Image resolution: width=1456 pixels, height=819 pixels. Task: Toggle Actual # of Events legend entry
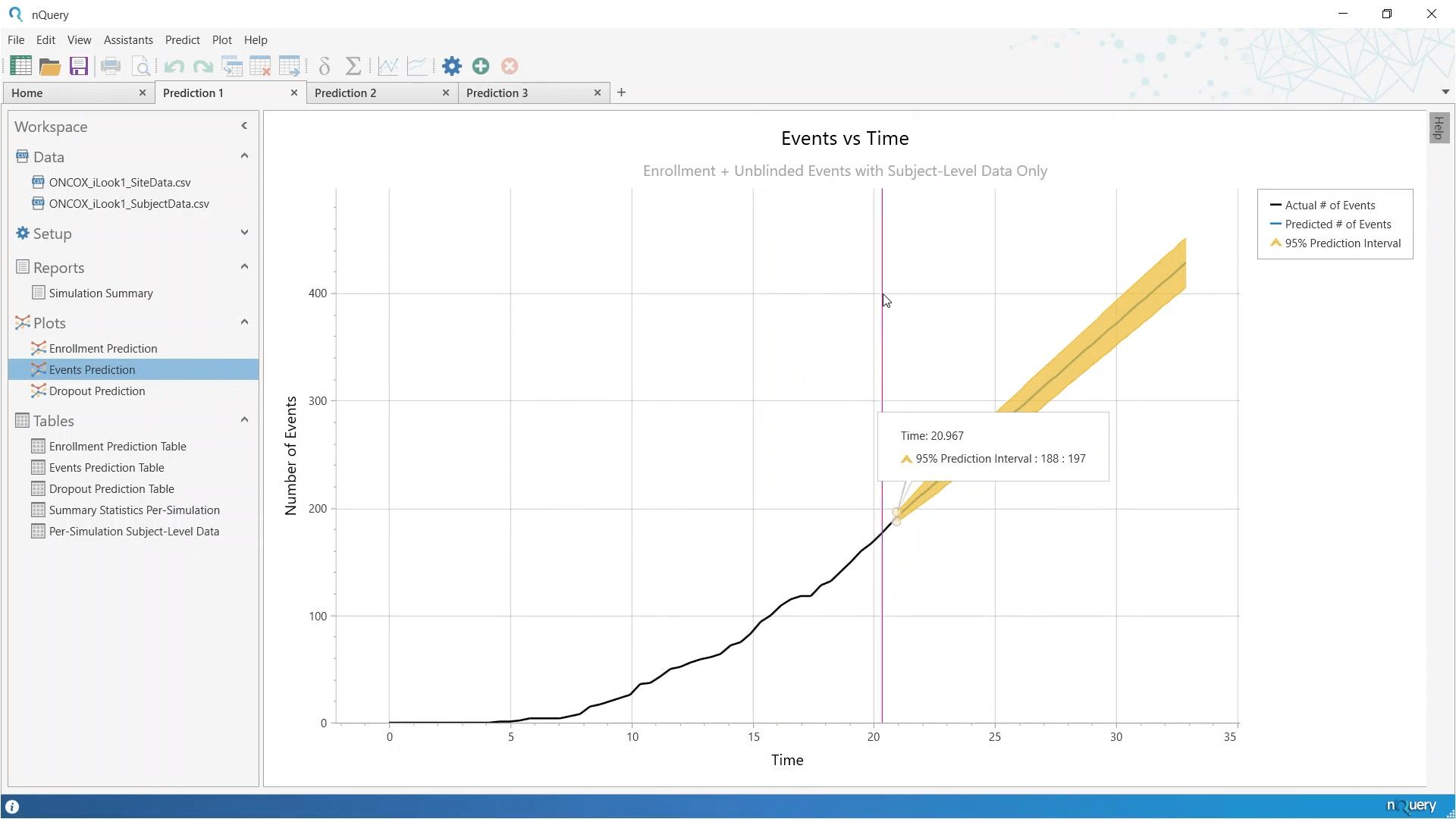(x=1329, y=206)
